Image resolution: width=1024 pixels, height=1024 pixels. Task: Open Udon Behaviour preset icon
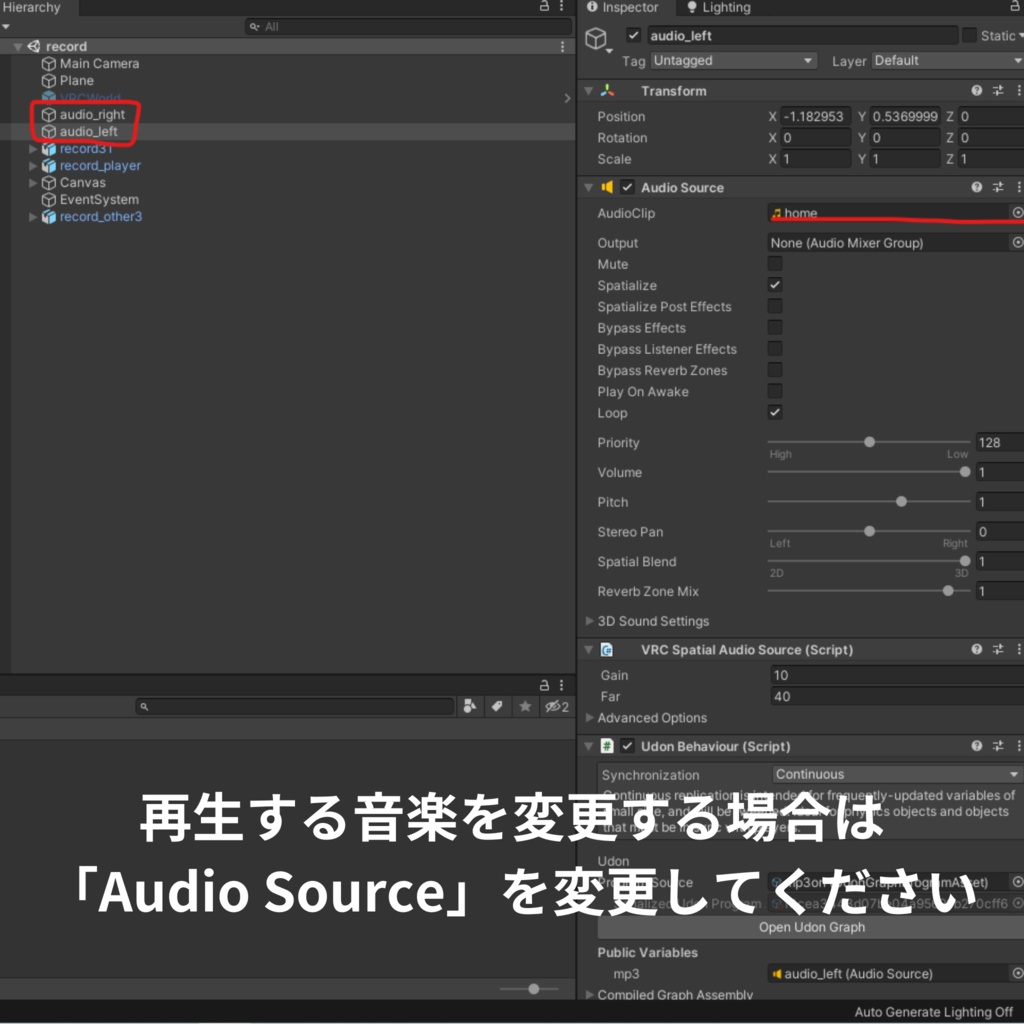coord(998,746)
